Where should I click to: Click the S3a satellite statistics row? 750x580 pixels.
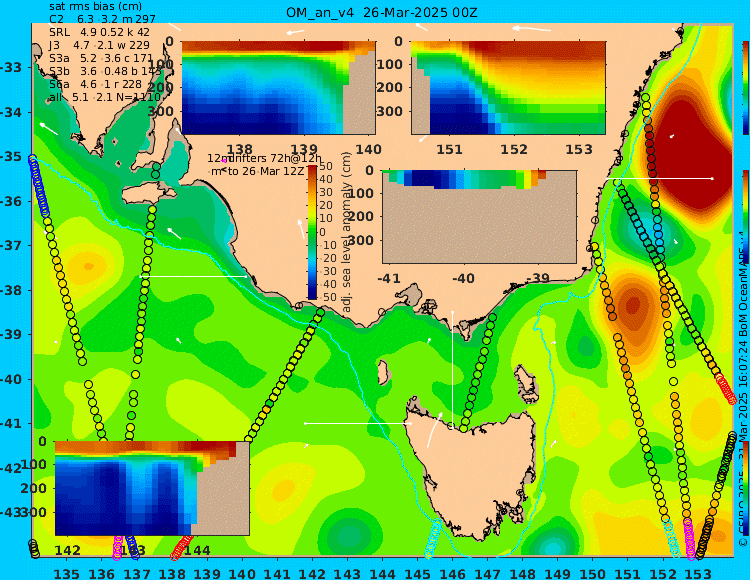(x=101, y=58)
